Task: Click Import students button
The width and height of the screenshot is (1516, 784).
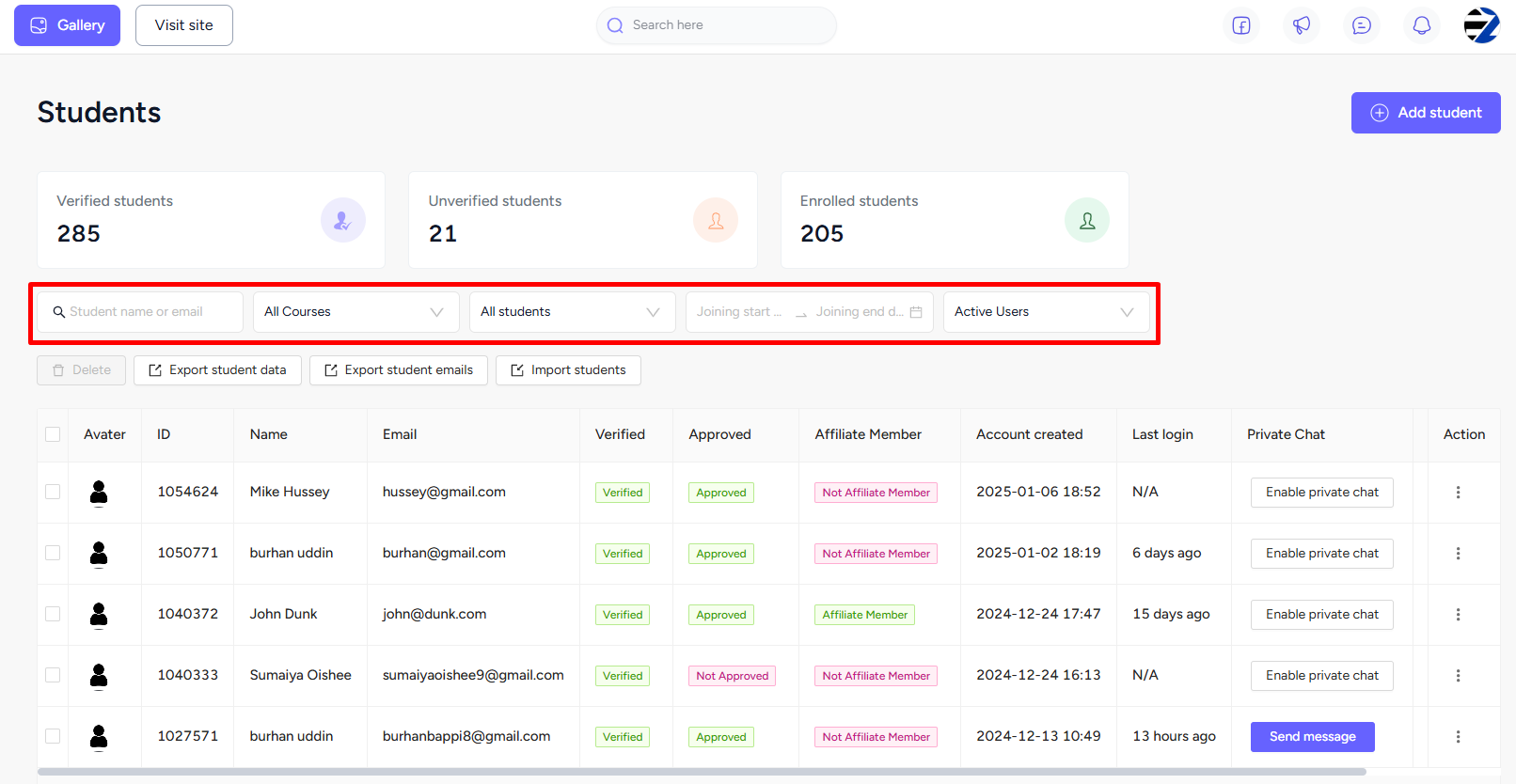Action: [568, 370]
